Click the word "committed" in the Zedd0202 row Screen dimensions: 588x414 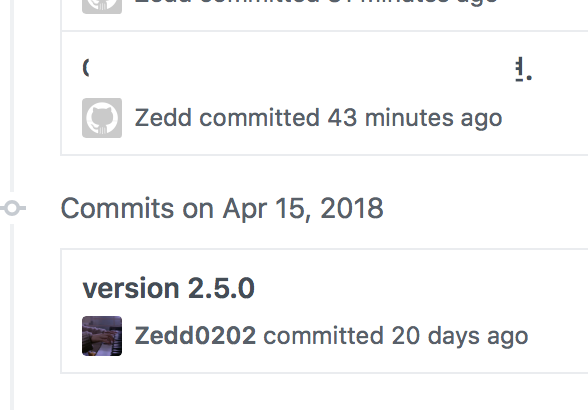pos(324,336)
